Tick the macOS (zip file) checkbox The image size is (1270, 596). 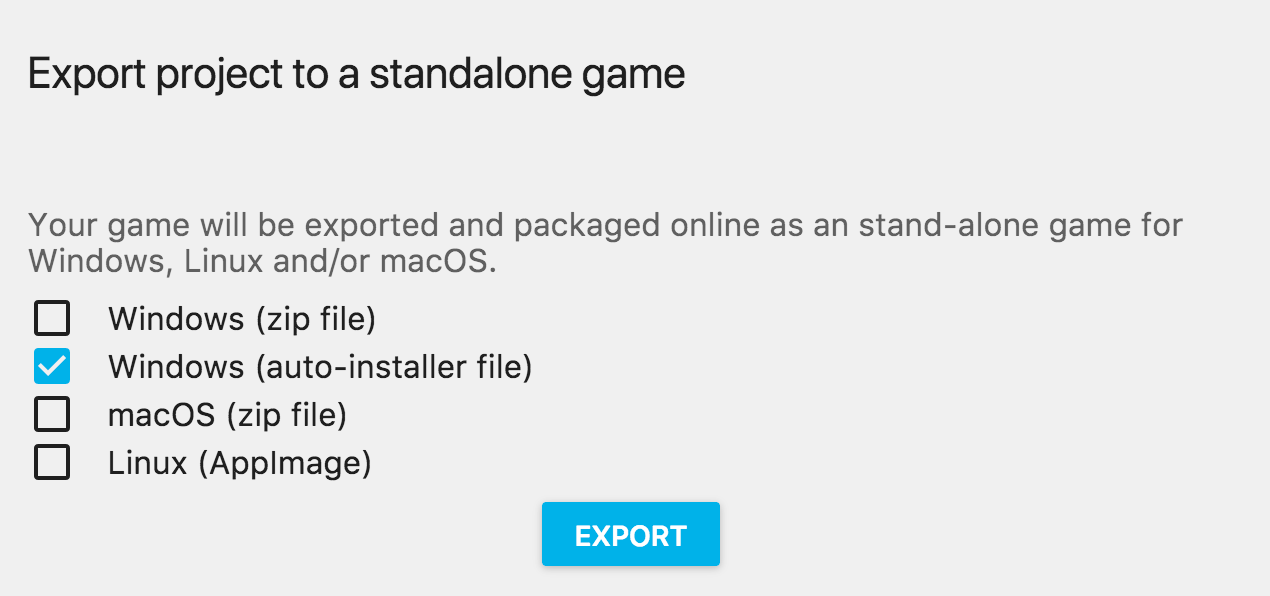[x=52, y=414]
